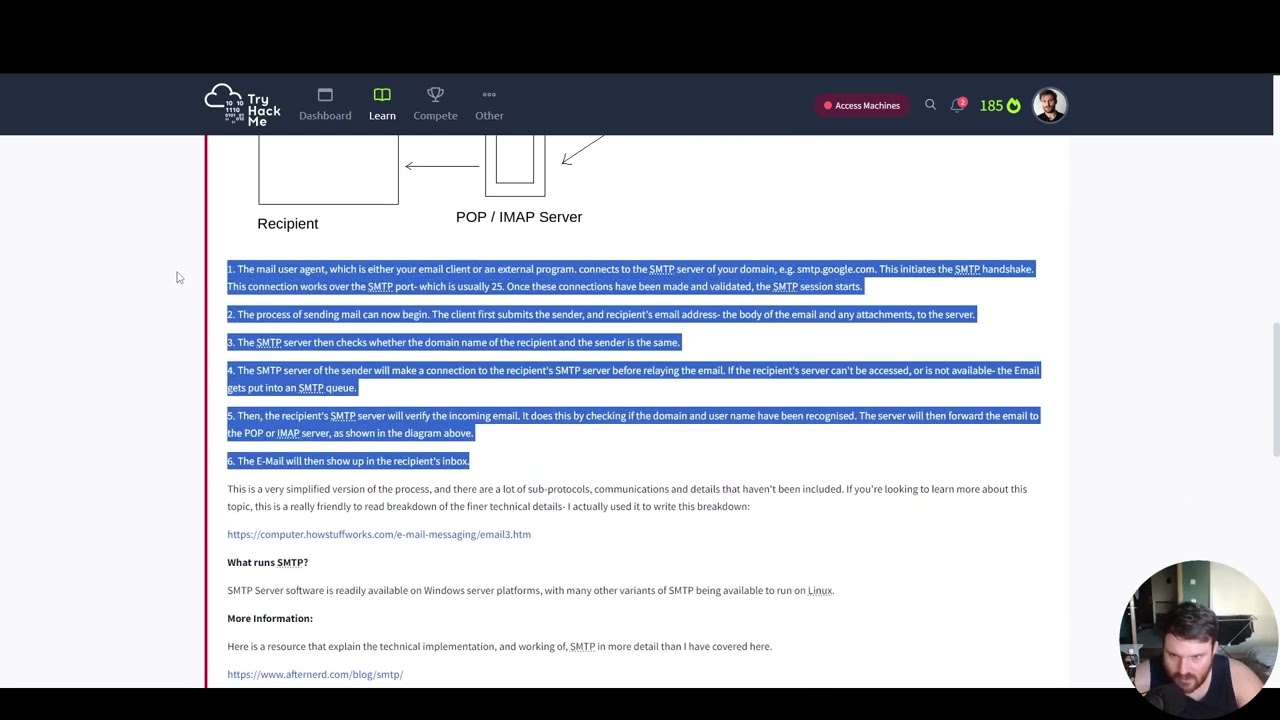1280x720 pixels.
Task: Click step 1 about the mail user agent
Action: tap(631, 277)
